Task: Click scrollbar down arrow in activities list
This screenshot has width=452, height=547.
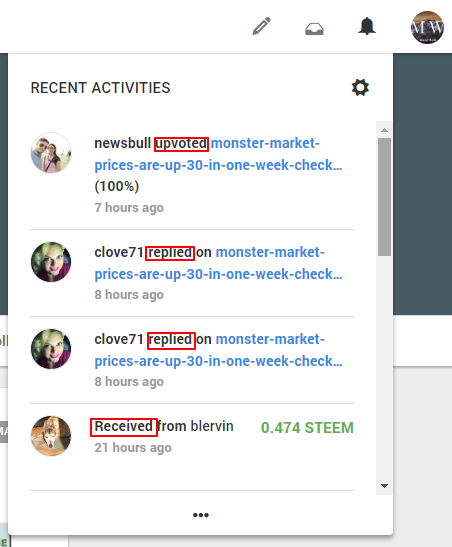Action: (x=384, y=486)
